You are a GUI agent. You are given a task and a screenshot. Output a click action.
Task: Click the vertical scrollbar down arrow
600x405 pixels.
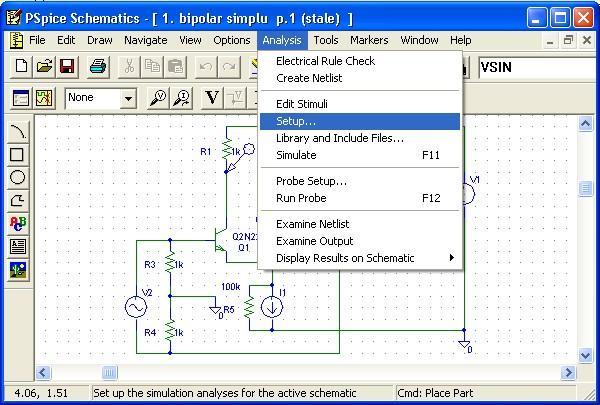coord(585,355)
